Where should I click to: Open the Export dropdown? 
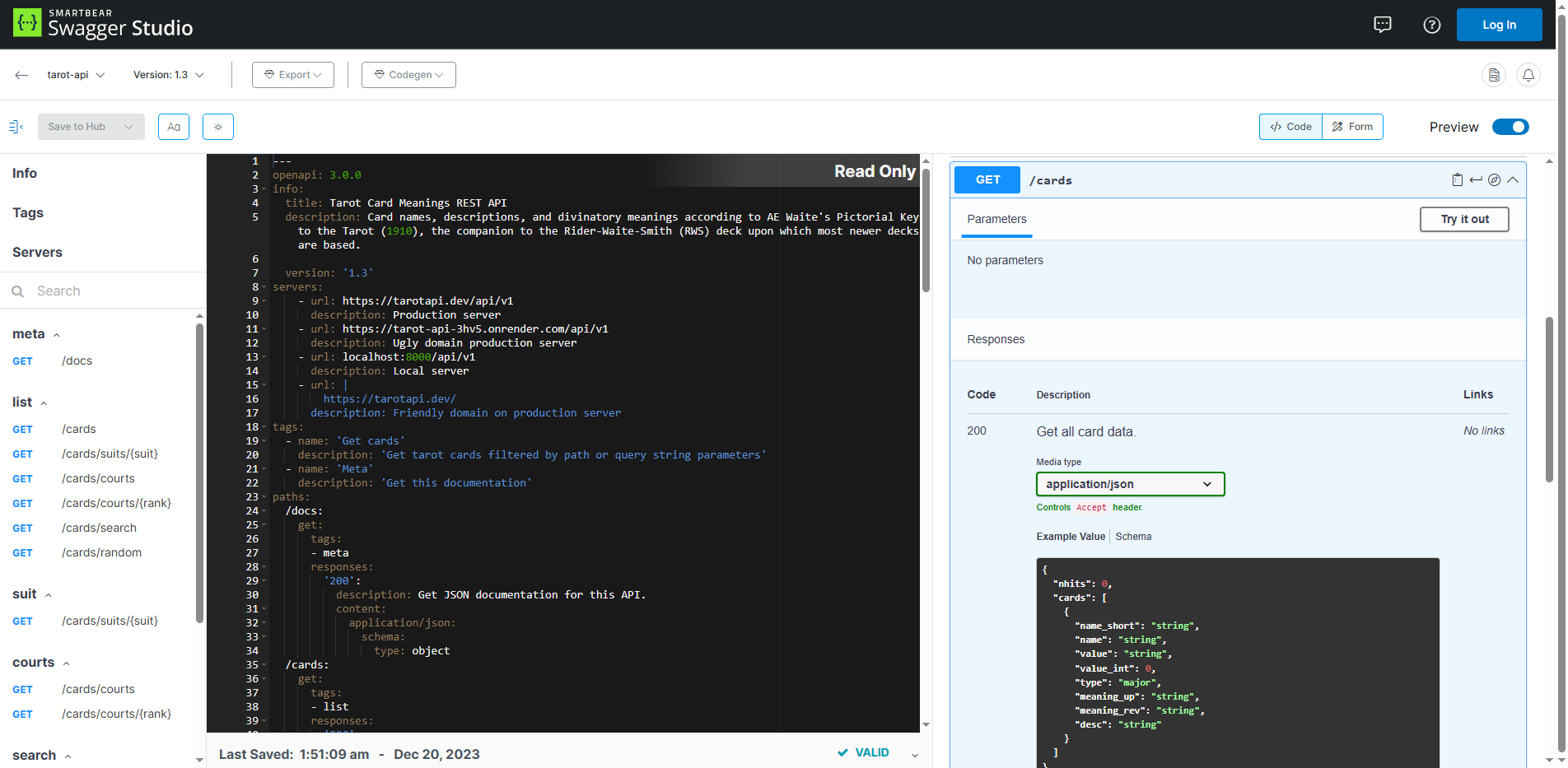[x=293, y=75]
